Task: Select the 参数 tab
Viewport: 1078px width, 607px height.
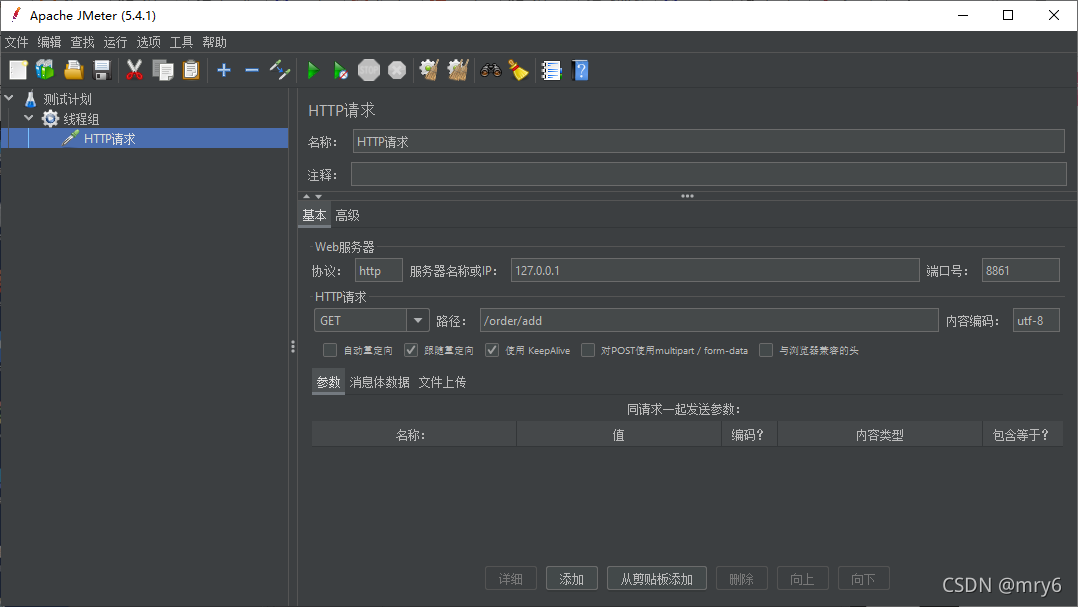Action: (329, 382)
